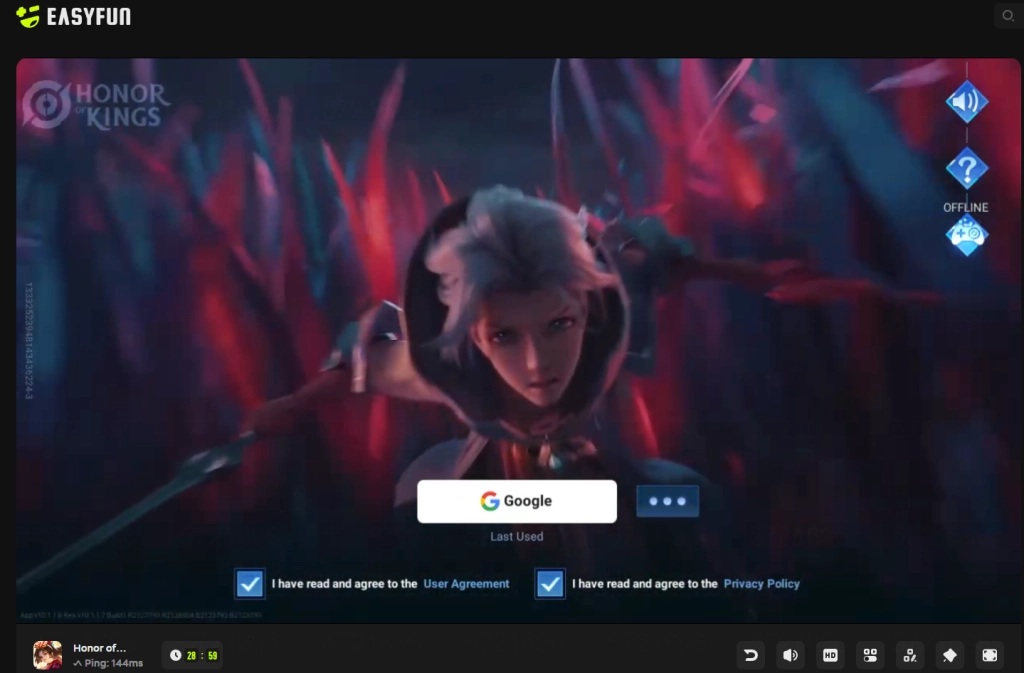Open the question mark help icon

(x=967, y=168)
